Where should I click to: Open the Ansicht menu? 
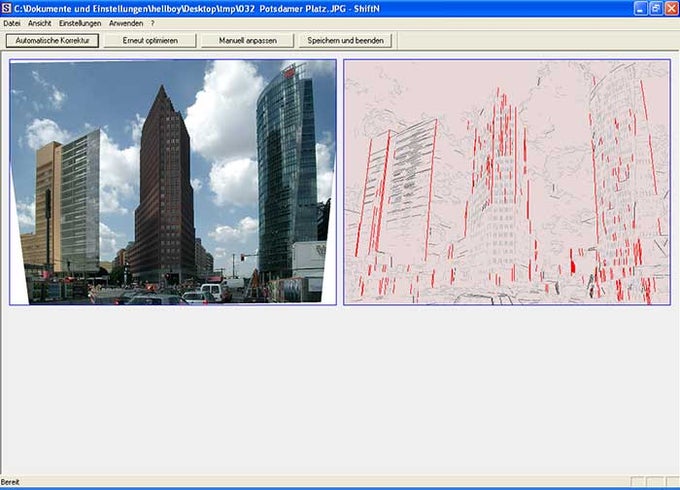39,23
